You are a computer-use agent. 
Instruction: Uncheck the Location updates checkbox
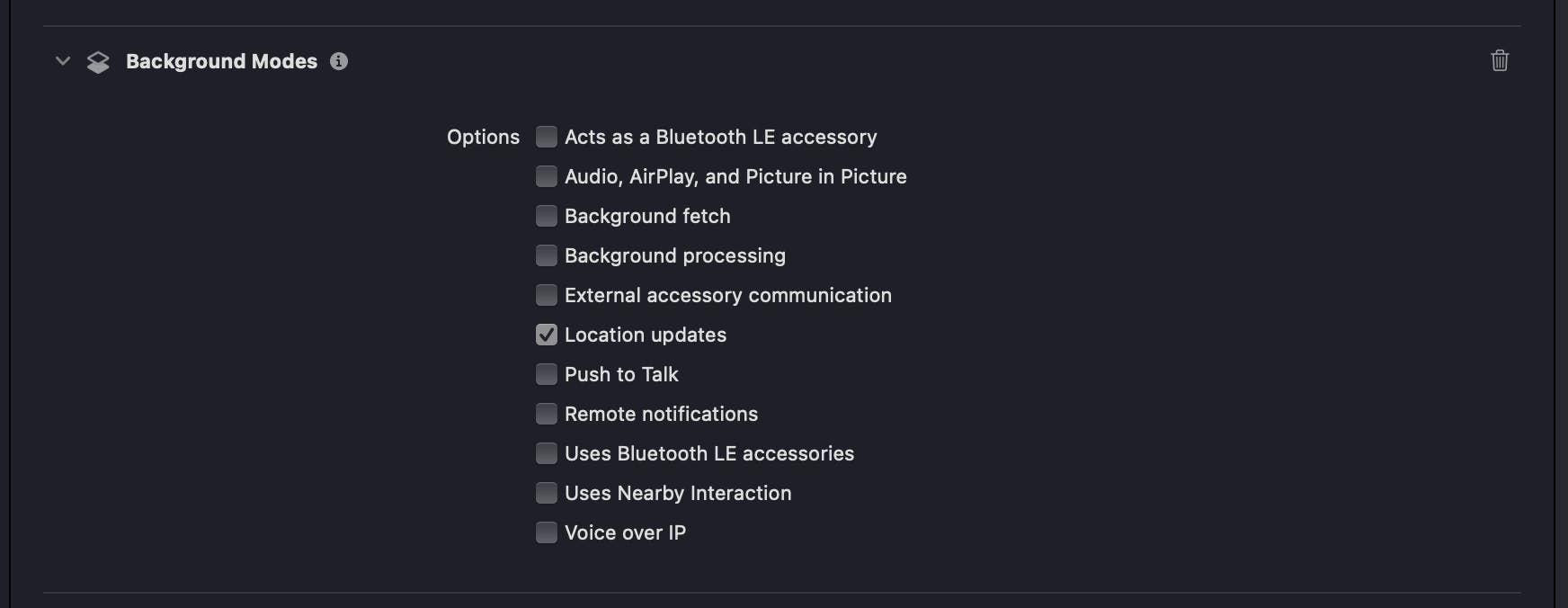tap(547, 335)
